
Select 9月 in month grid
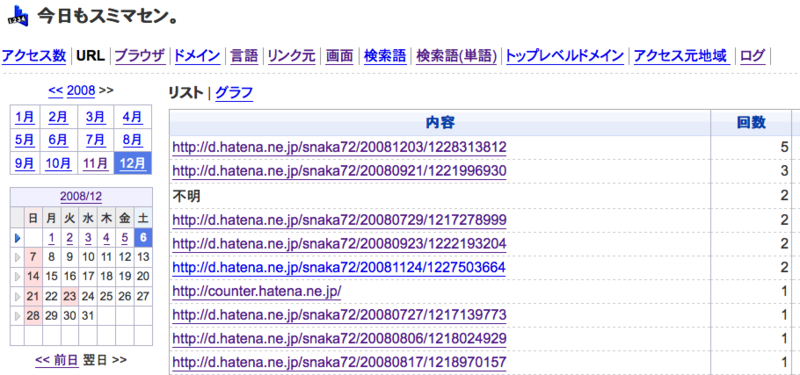(24, 163)
